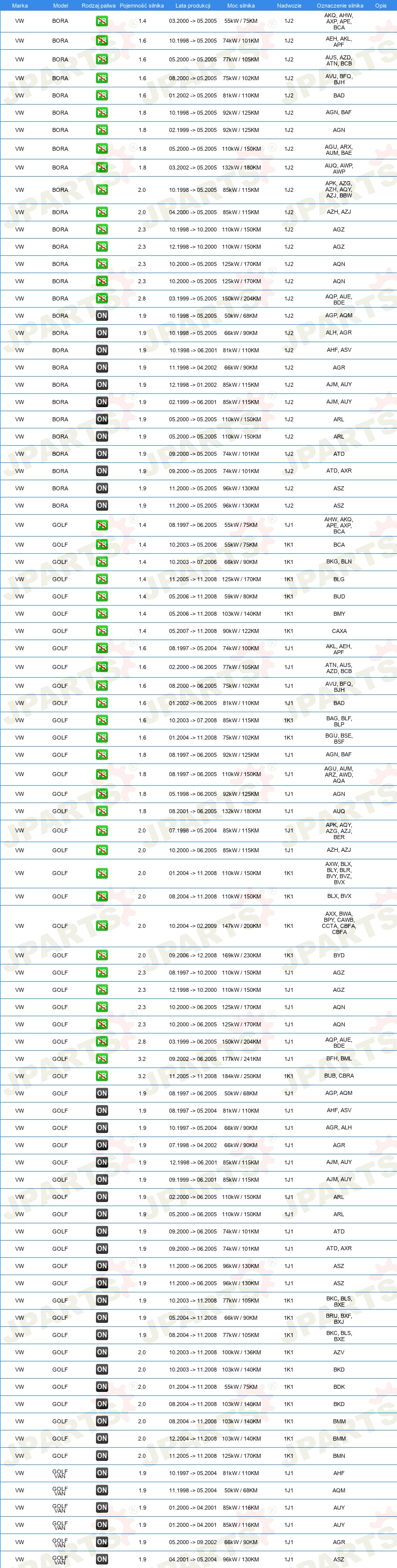Click diesel ON icon in GOLF AZV row
397x1568 pixels.
(102, 1352)
